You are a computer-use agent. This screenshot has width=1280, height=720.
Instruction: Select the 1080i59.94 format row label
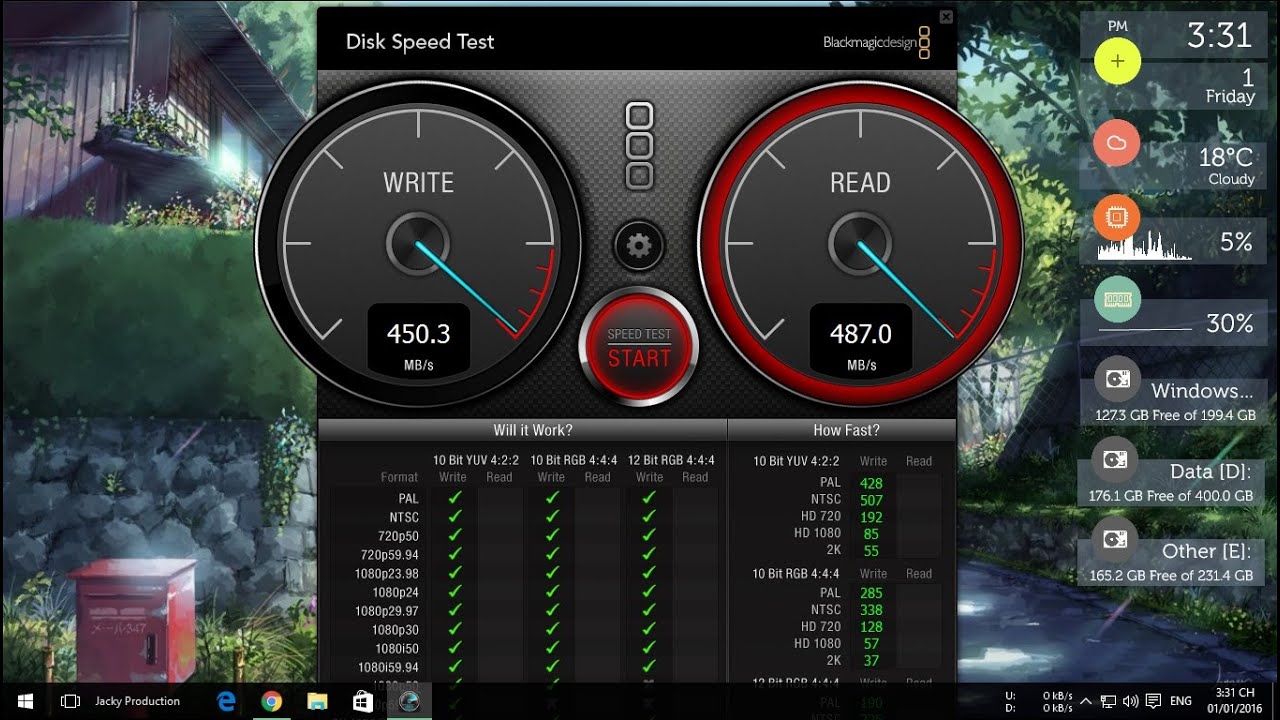coord(388,667)
